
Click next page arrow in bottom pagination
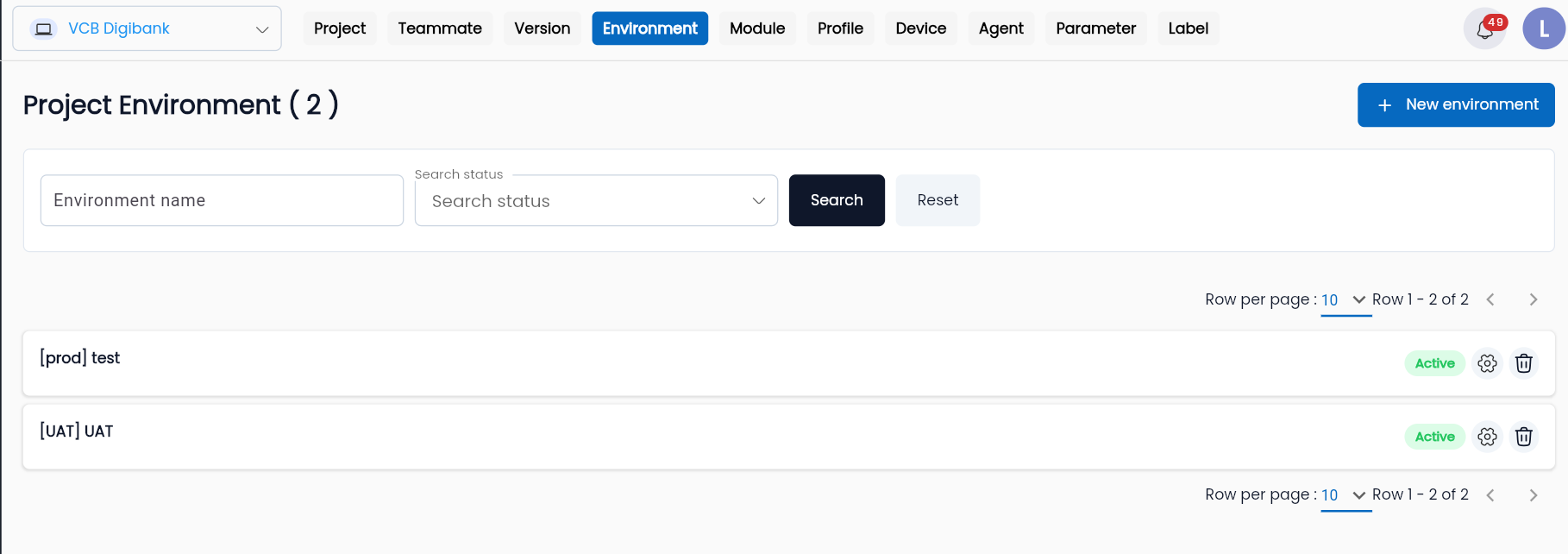pyautogui.click(x=1534, y=495)
